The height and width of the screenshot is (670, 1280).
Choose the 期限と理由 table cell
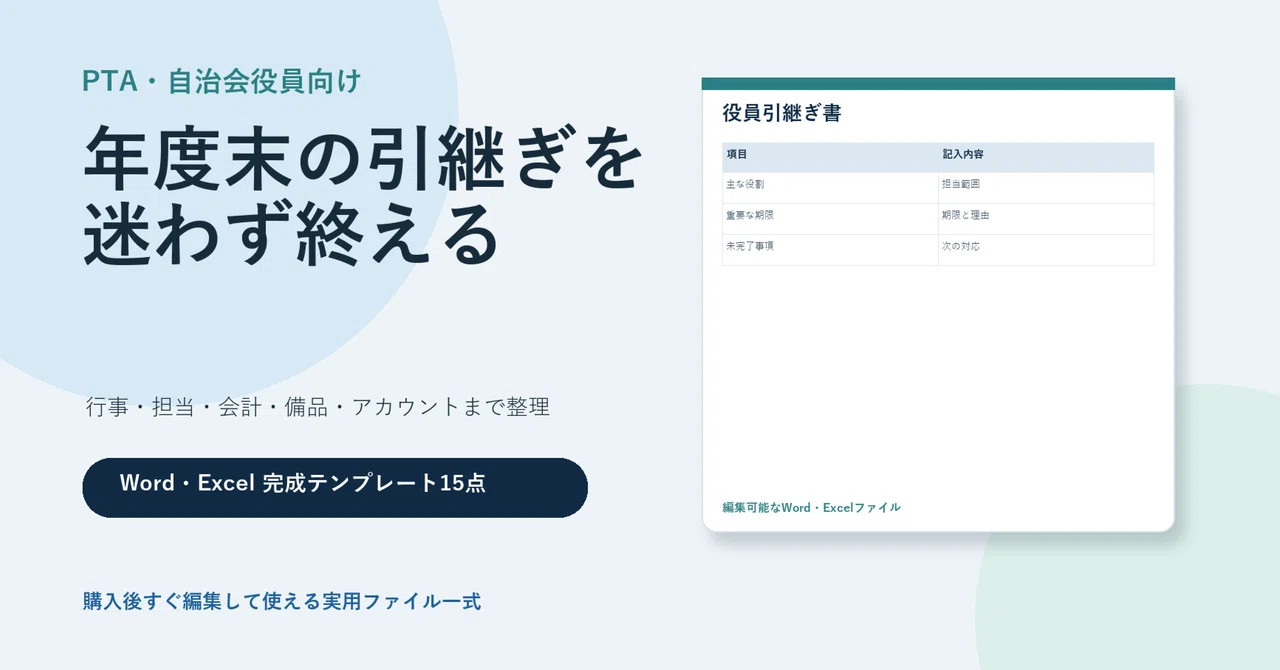[x=1046, y=219]
